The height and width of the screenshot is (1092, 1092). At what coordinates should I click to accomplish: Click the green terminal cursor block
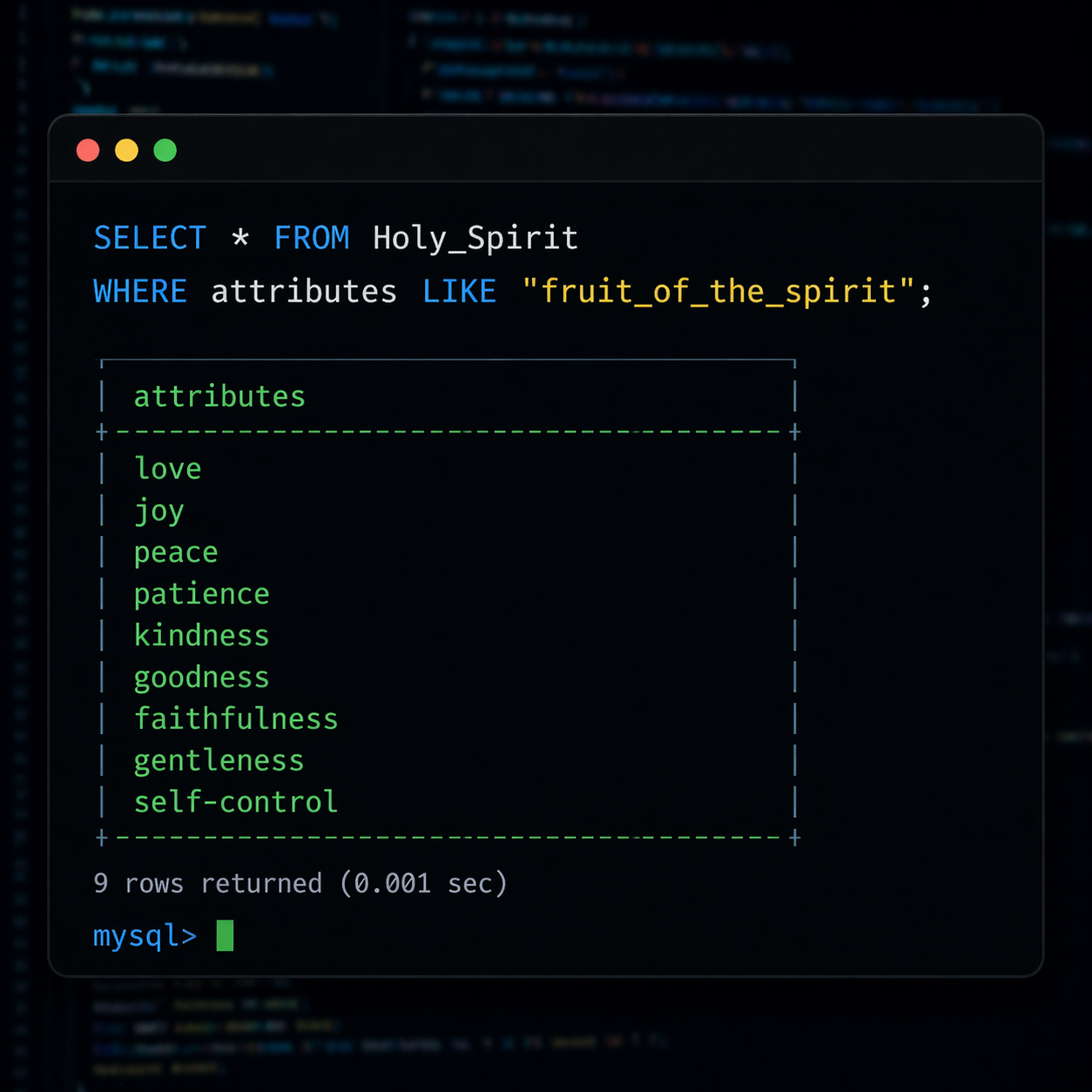click(225, 936)
